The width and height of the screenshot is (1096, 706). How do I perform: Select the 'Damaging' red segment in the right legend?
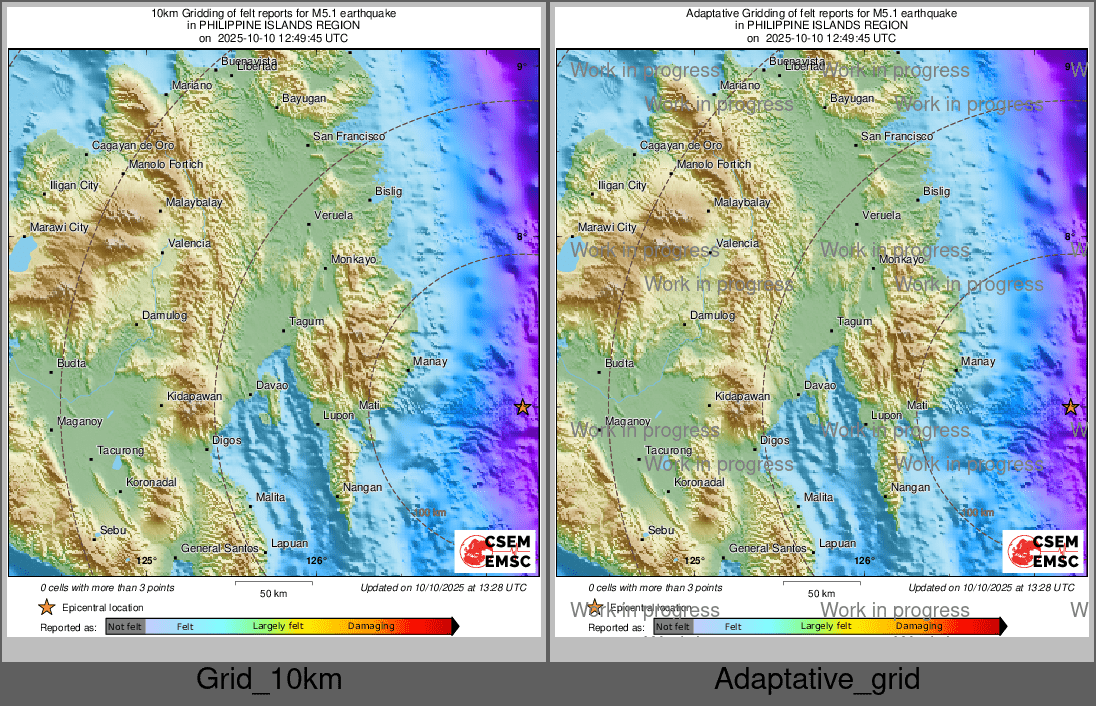(918, 627)
